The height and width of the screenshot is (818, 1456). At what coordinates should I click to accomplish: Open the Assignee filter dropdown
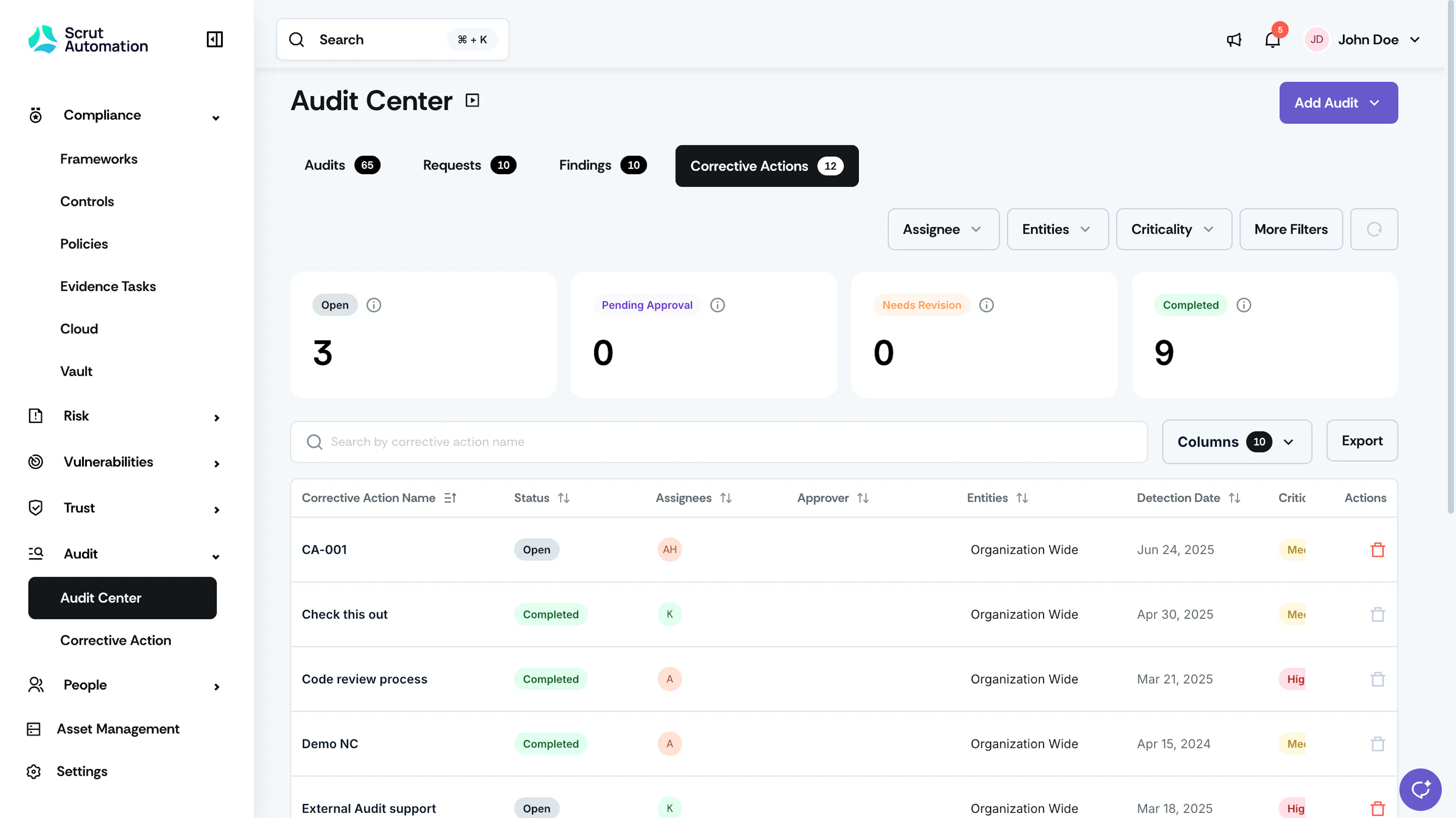(943, 229)
